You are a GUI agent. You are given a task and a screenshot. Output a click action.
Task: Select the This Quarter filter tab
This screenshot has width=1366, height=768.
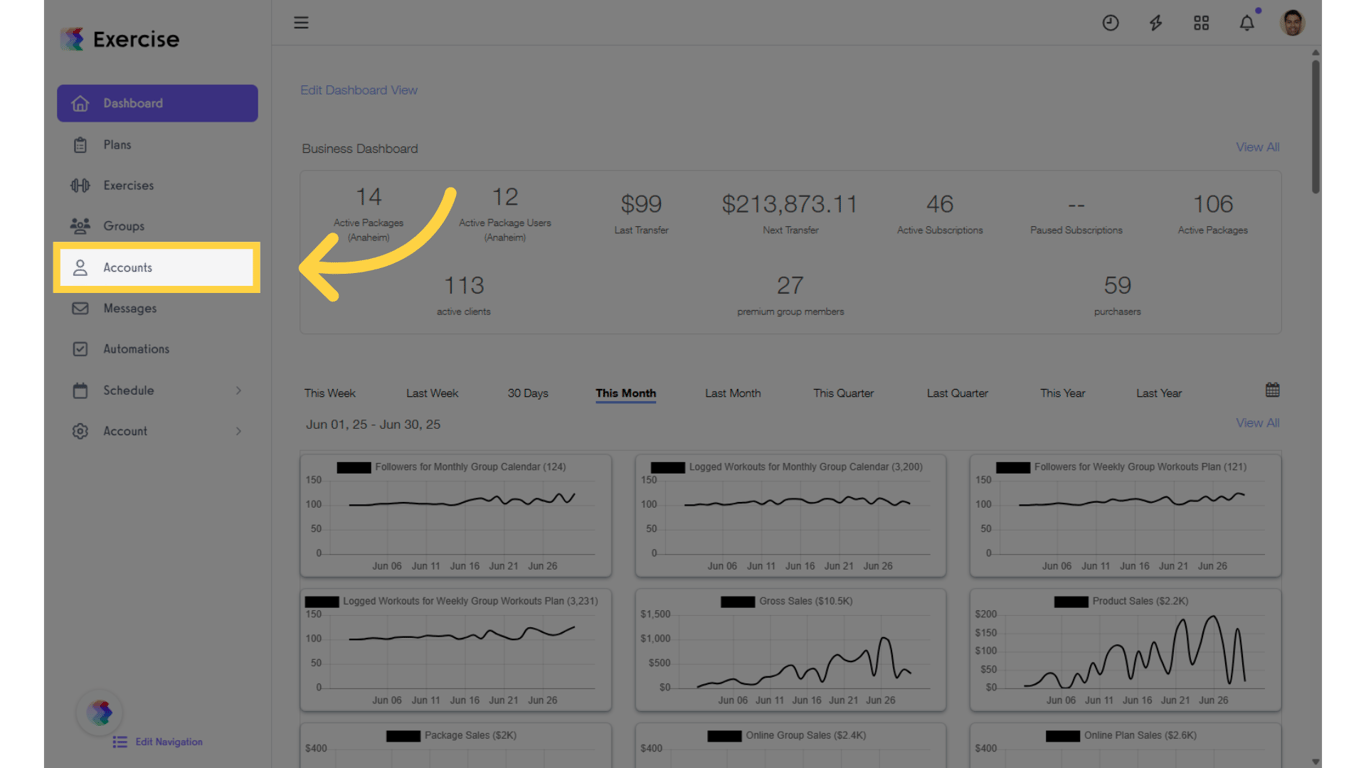tap(842, 393)
